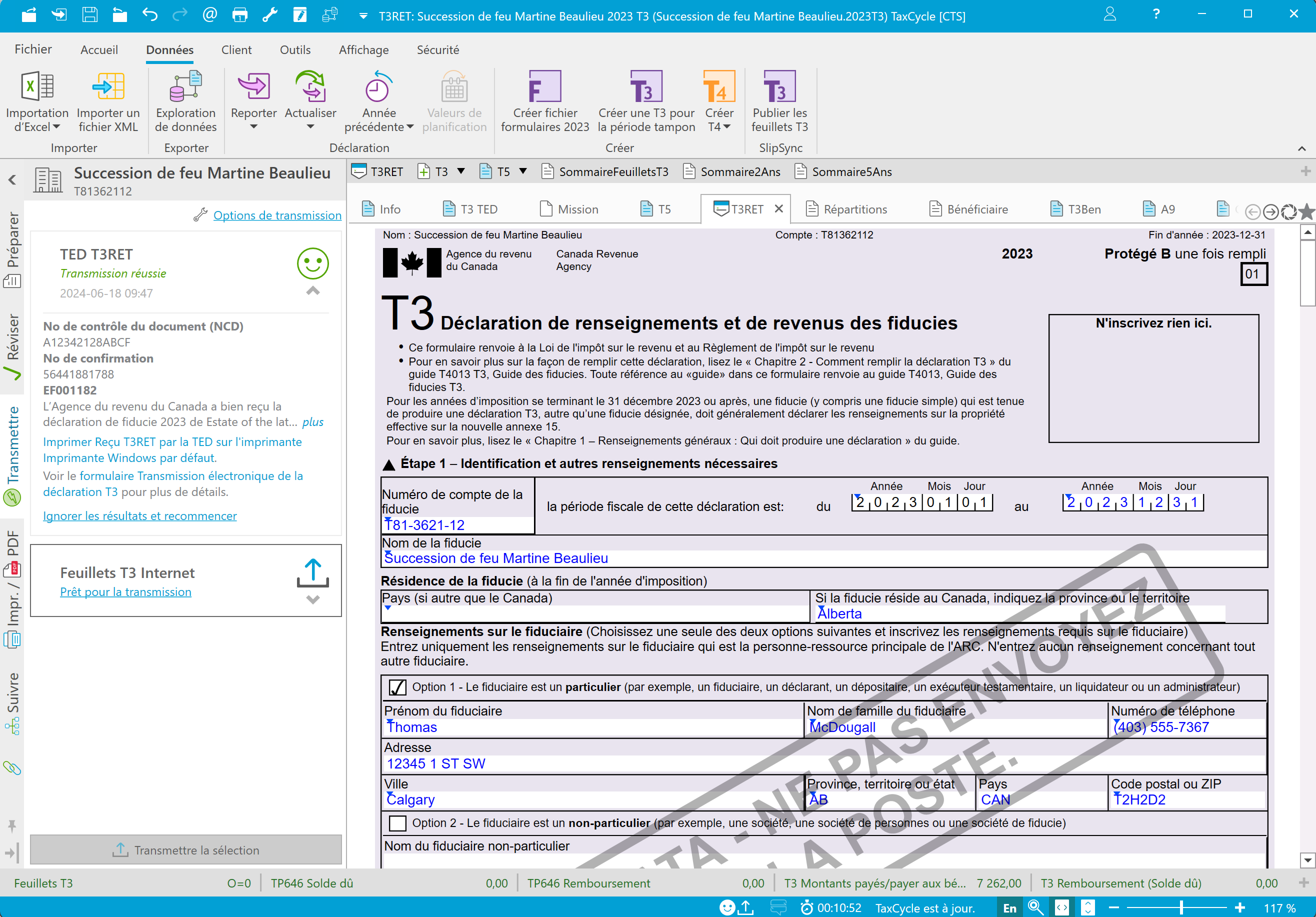Collapse the ribbon with the chevron
Screen dimensions: 1316x917
click(1301, 148)
